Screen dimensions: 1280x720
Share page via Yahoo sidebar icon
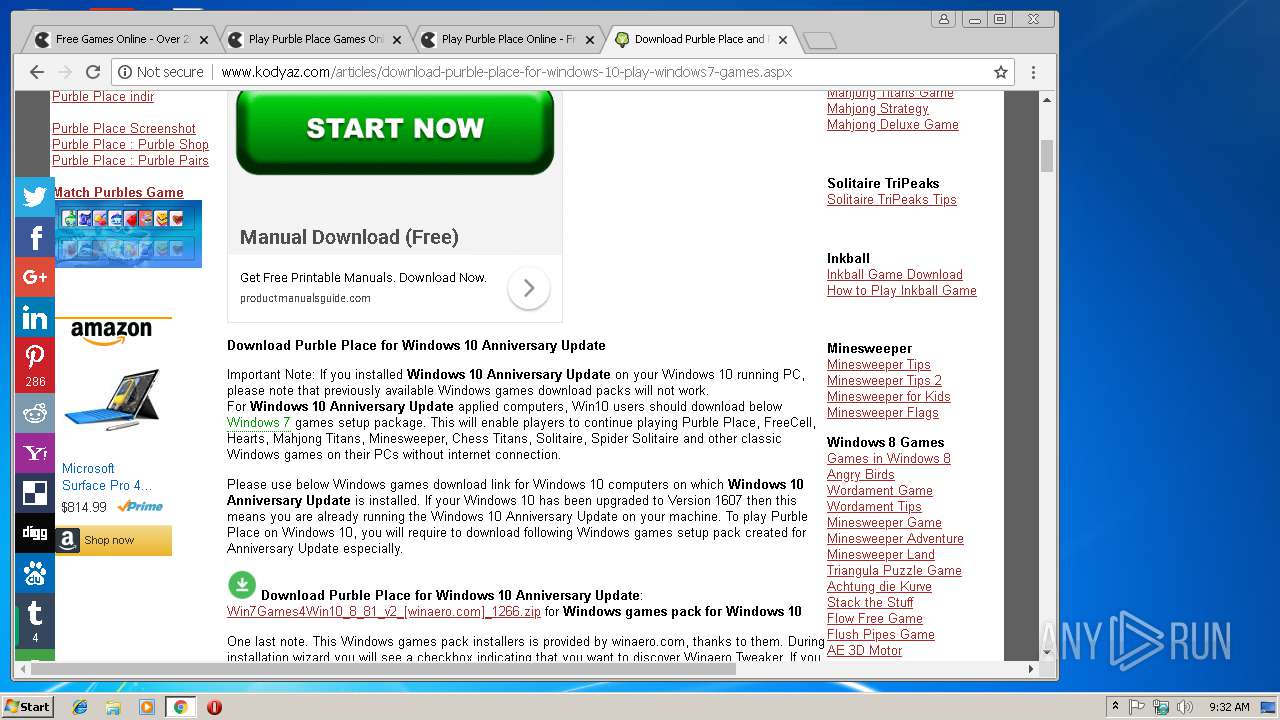35,452
